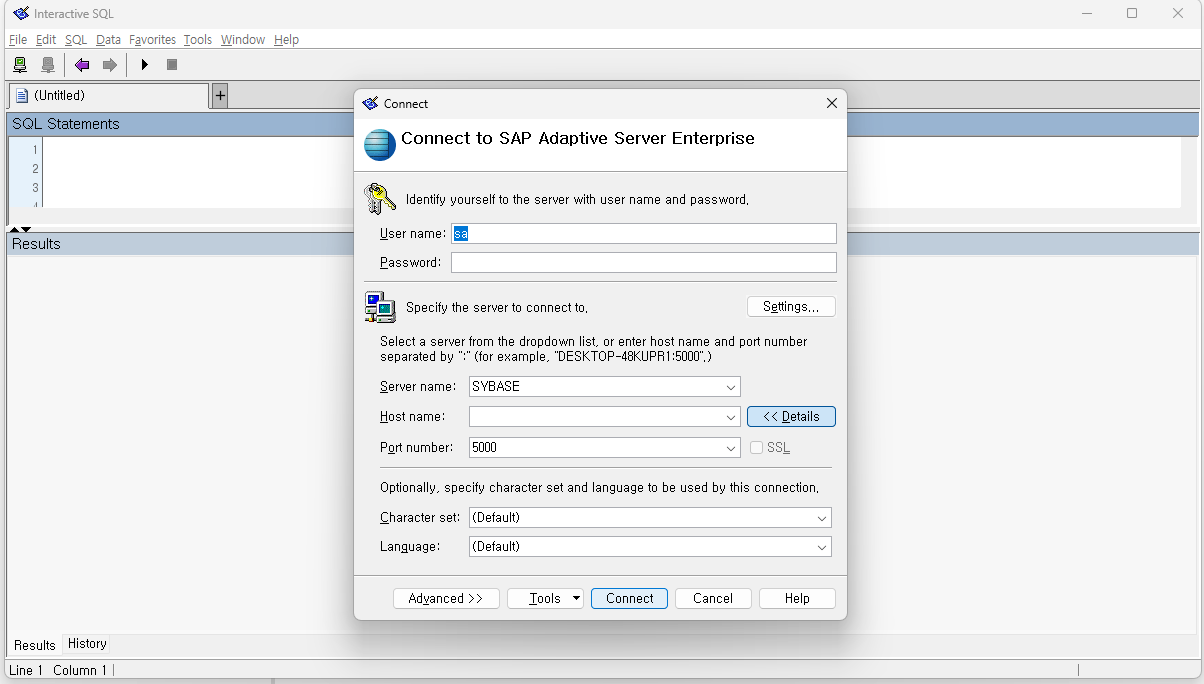Click the collapse-pane arrows above Results
Viewport: 1204px width, 684px height.
pos(20,229)
